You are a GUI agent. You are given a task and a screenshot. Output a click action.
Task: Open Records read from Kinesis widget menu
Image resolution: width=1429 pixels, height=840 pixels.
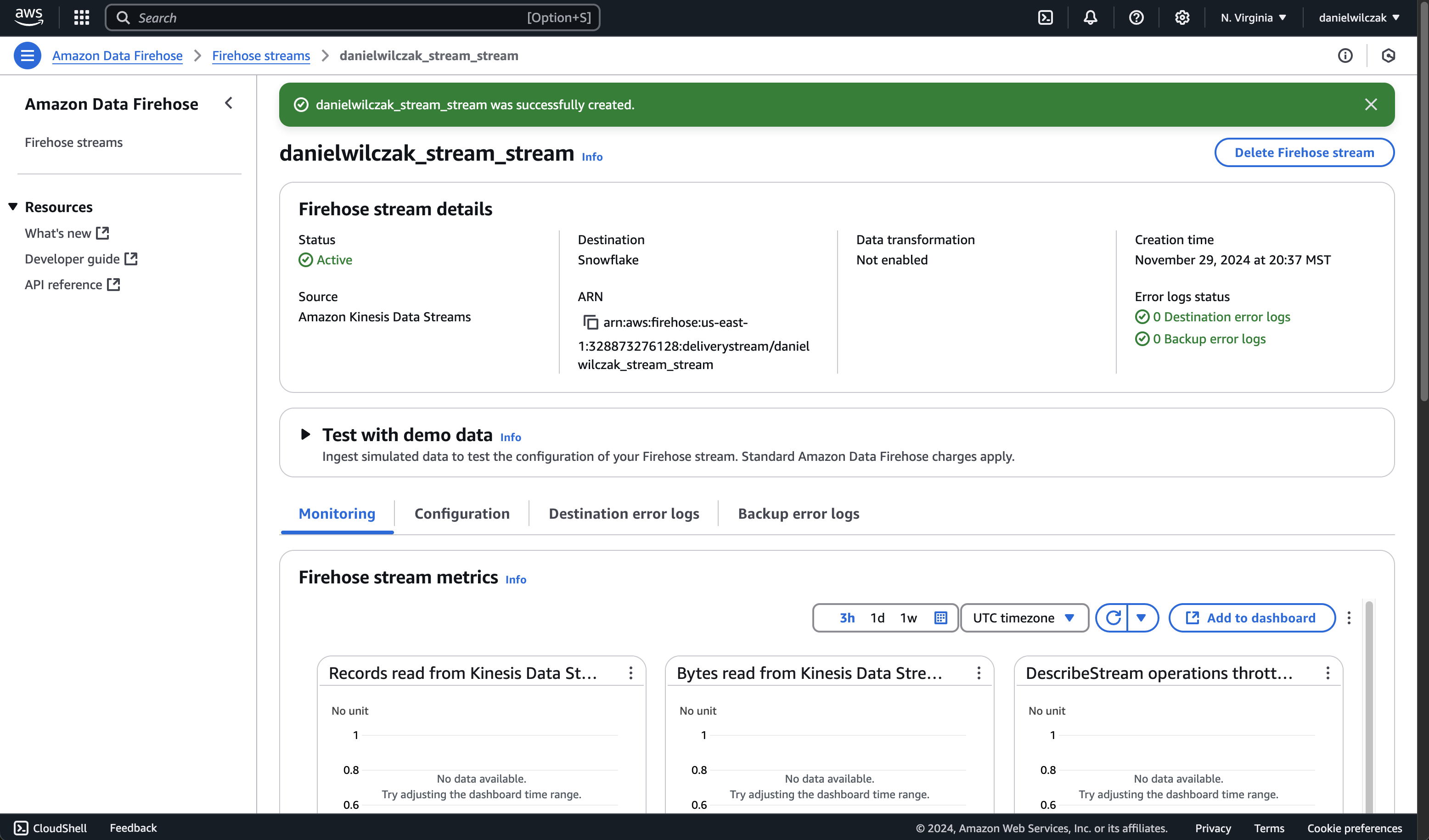coord(630,673)
